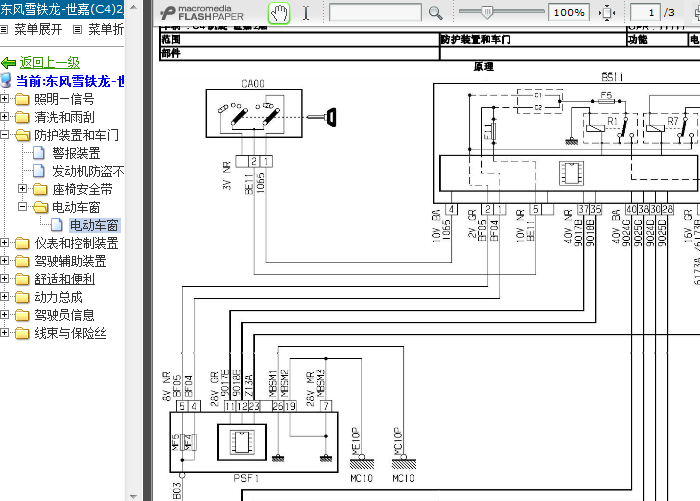
Task: Open the 发动机防盗 page
Action: [x=88, y=171]
